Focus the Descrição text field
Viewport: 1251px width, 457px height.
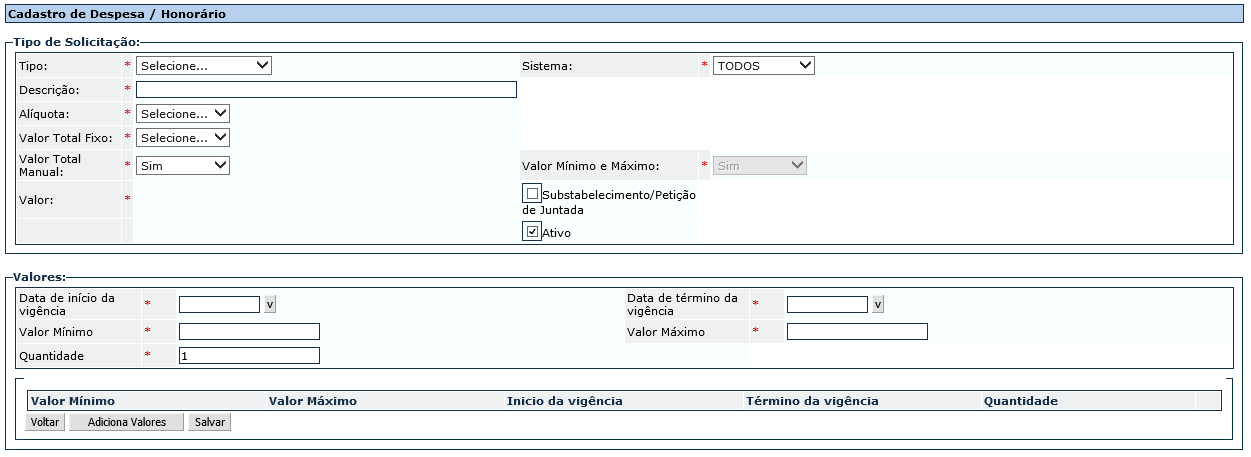tap(326, 89)
